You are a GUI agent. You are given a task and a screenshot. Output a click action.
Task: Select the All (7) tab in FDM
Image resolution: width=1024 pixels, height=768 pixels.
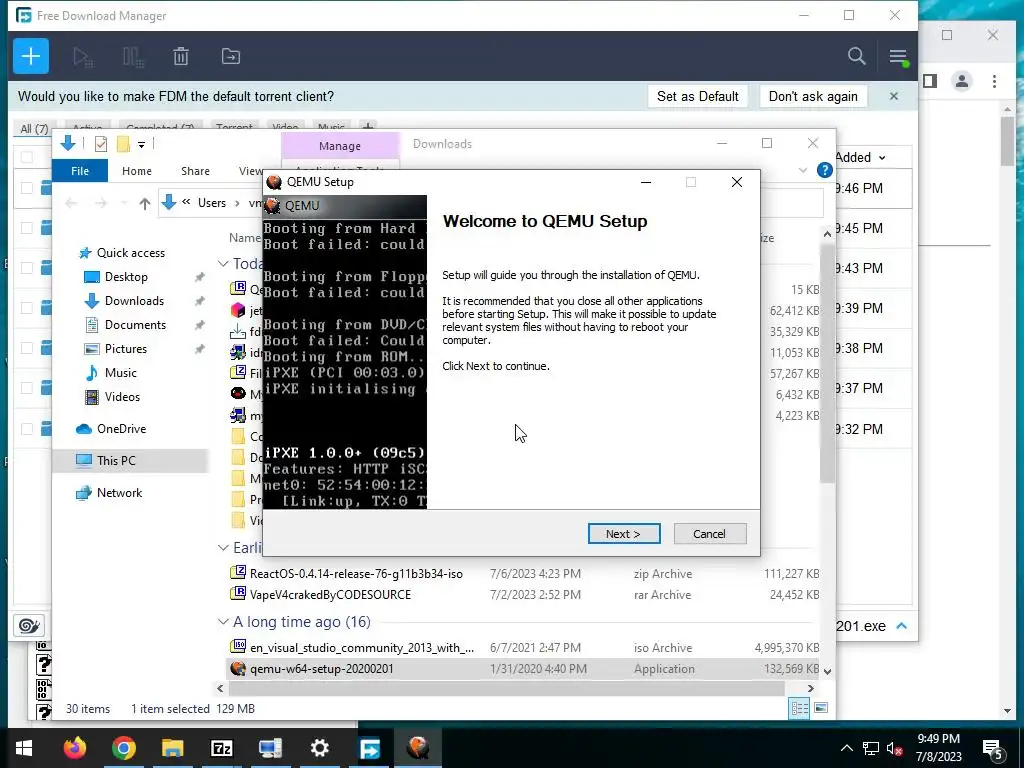pos(34,129)
